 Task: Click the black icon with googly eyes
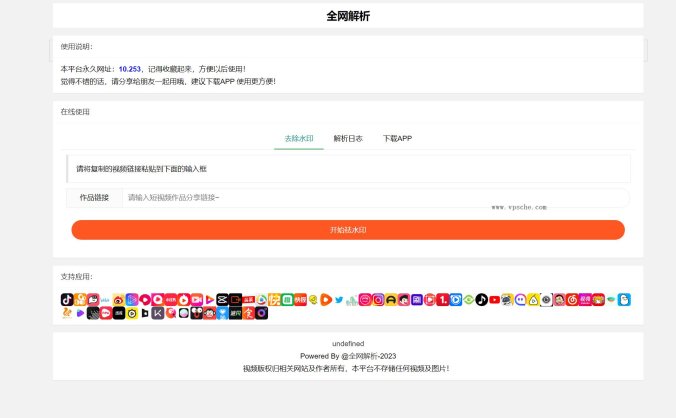196,313
